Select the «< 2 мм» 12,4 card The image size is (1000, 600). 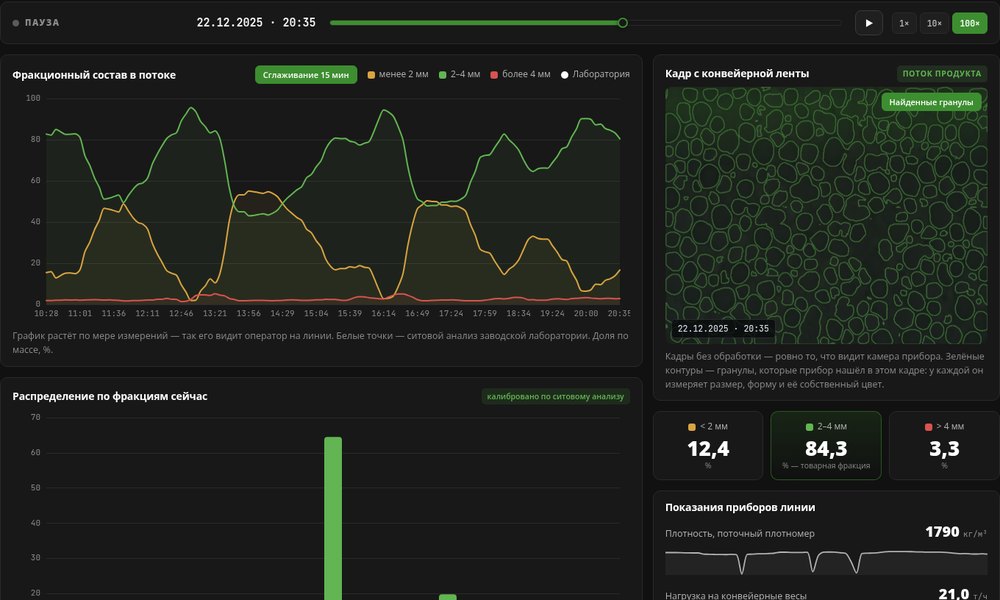708,445
